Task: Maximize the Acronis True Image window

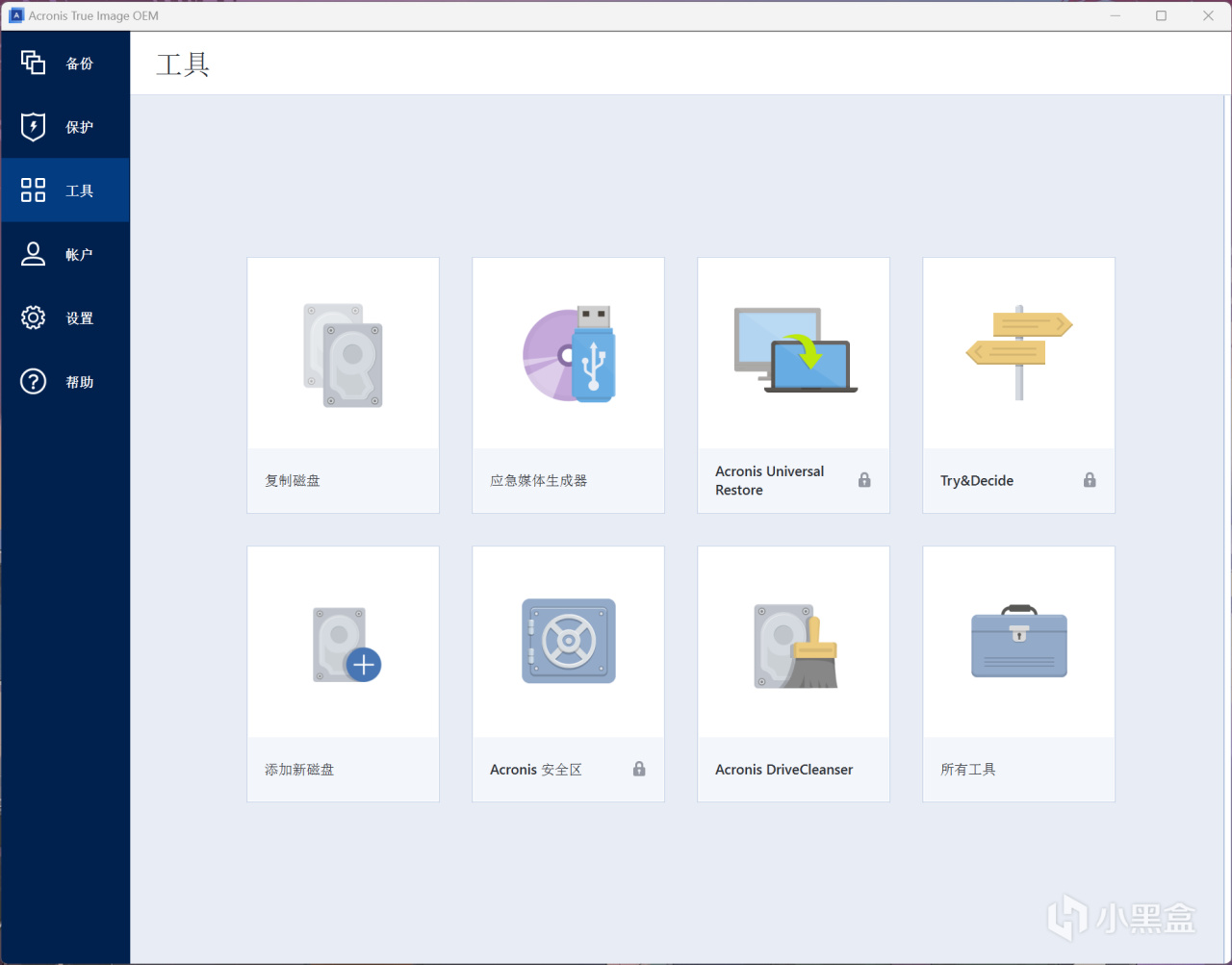Action: [1162, 15]
